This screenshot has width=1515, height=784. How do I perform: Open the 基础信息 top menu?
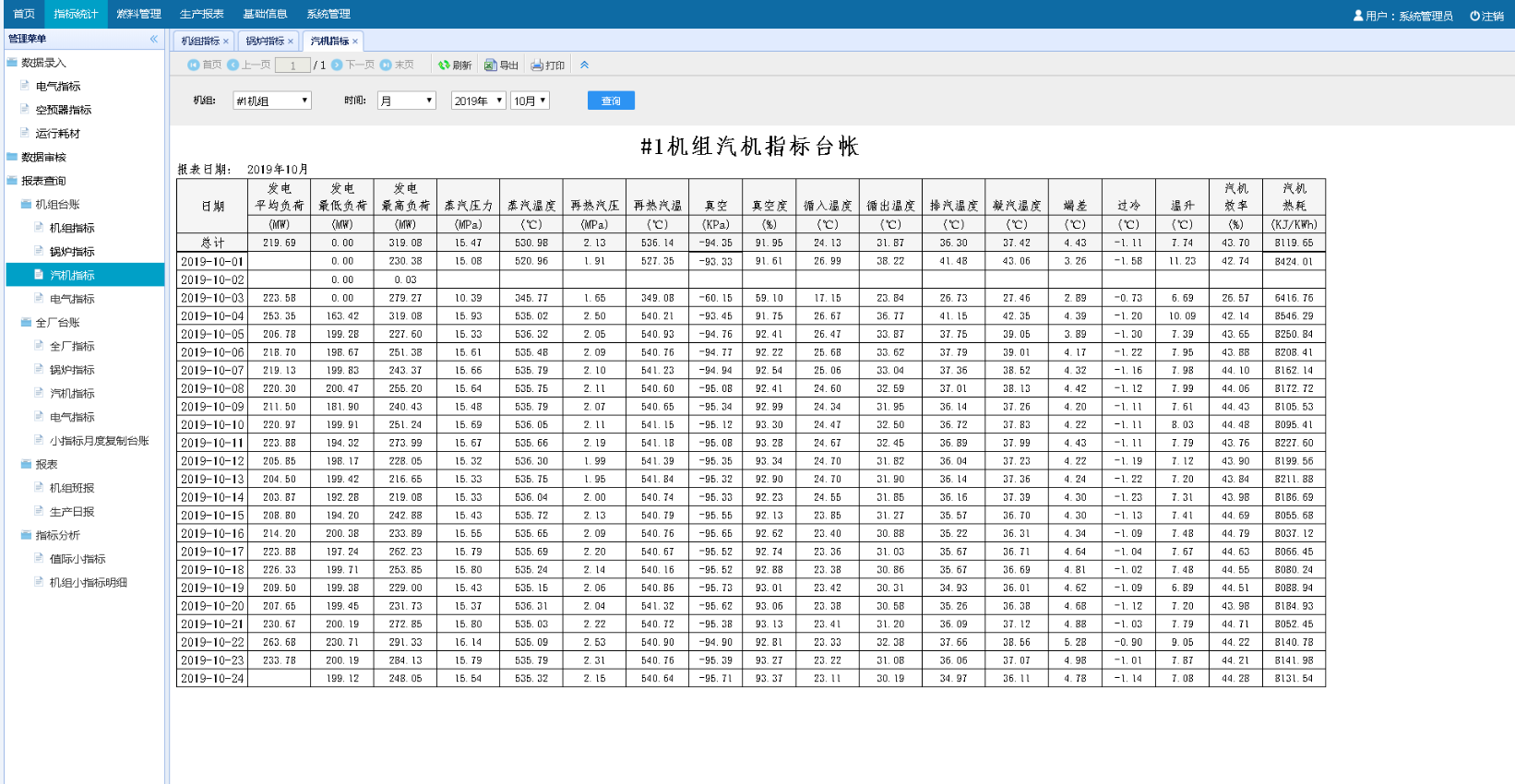(265, 14)
